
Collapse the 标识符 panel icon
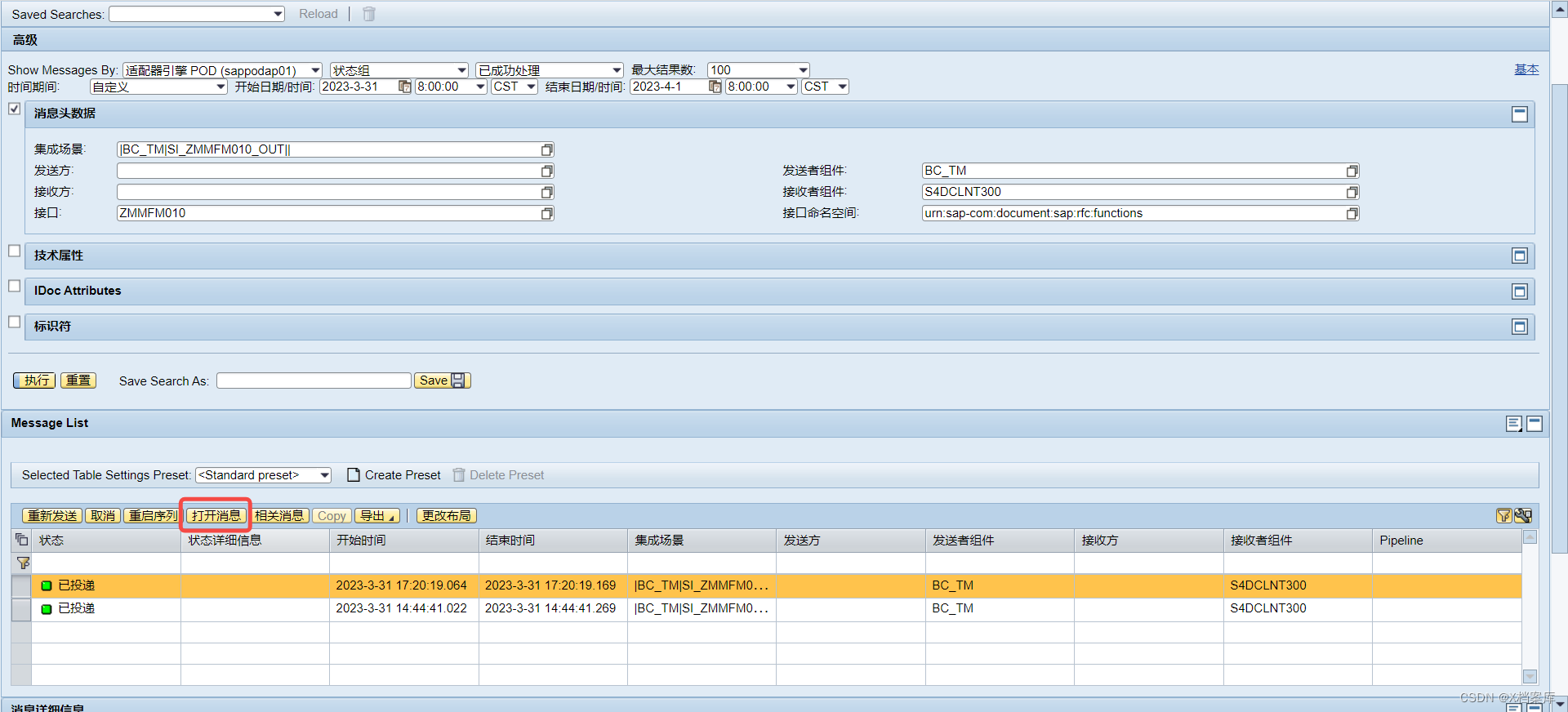(1519, 327)
